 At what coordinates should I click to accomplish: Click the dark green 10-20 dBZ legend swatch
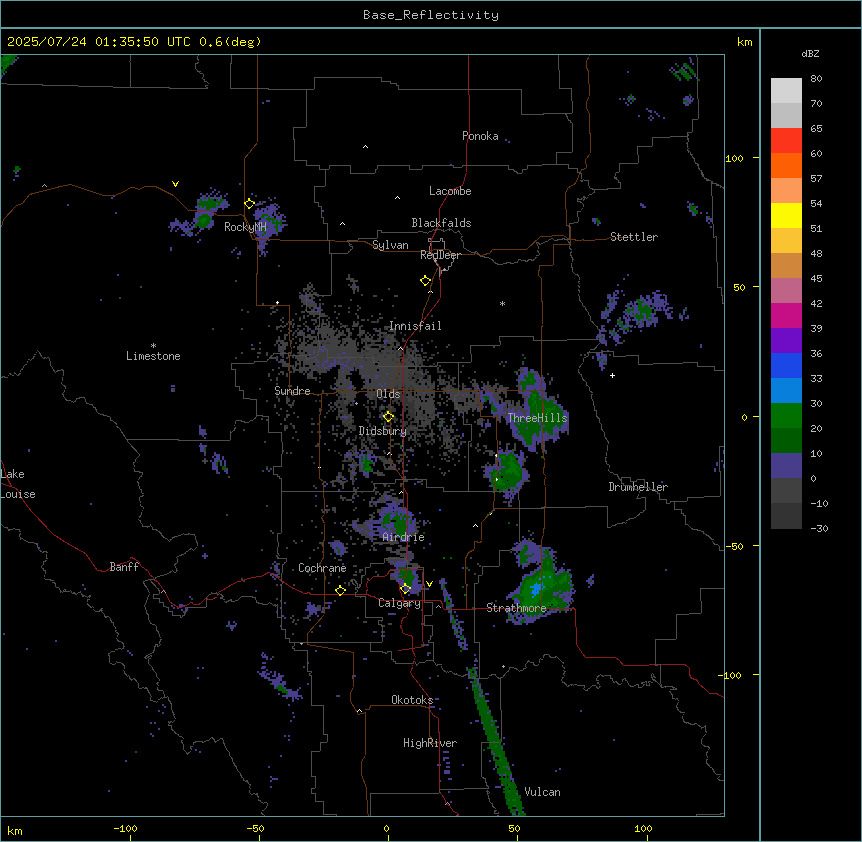(x=786, y=441)
